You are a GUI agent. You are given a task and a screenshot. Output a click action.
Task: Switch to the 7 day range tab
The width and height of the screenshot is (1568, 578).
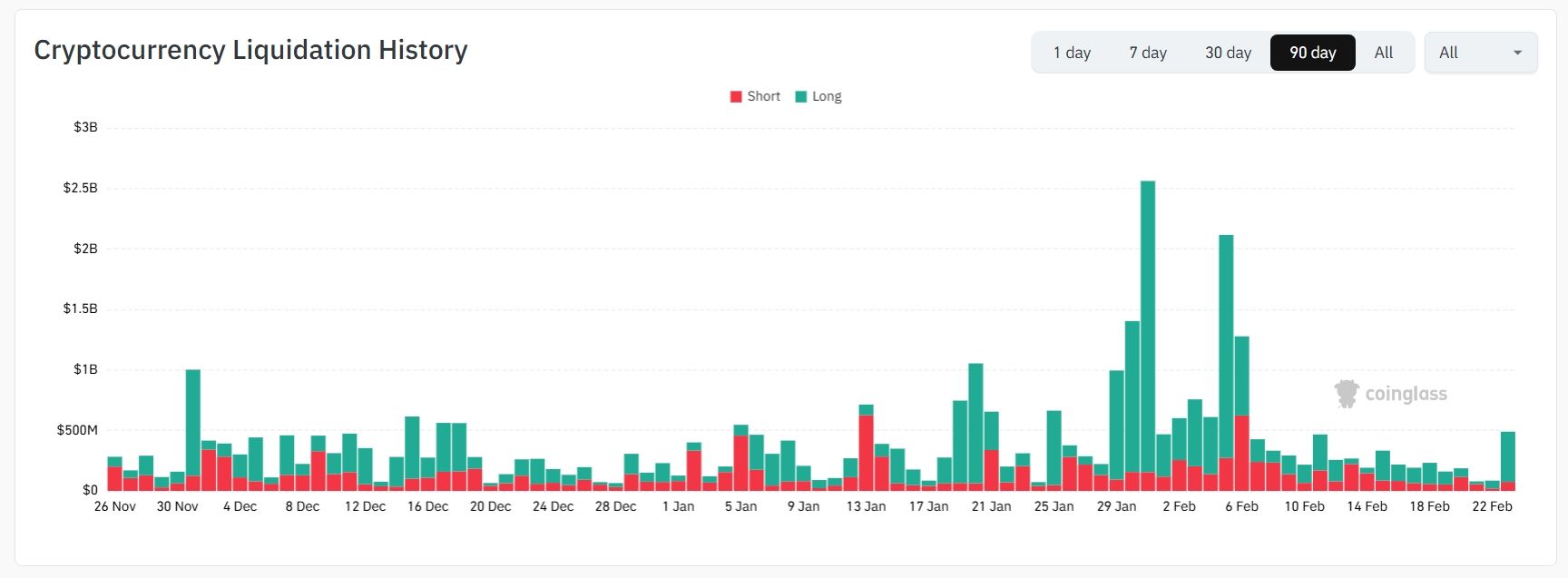point(1148,53)
